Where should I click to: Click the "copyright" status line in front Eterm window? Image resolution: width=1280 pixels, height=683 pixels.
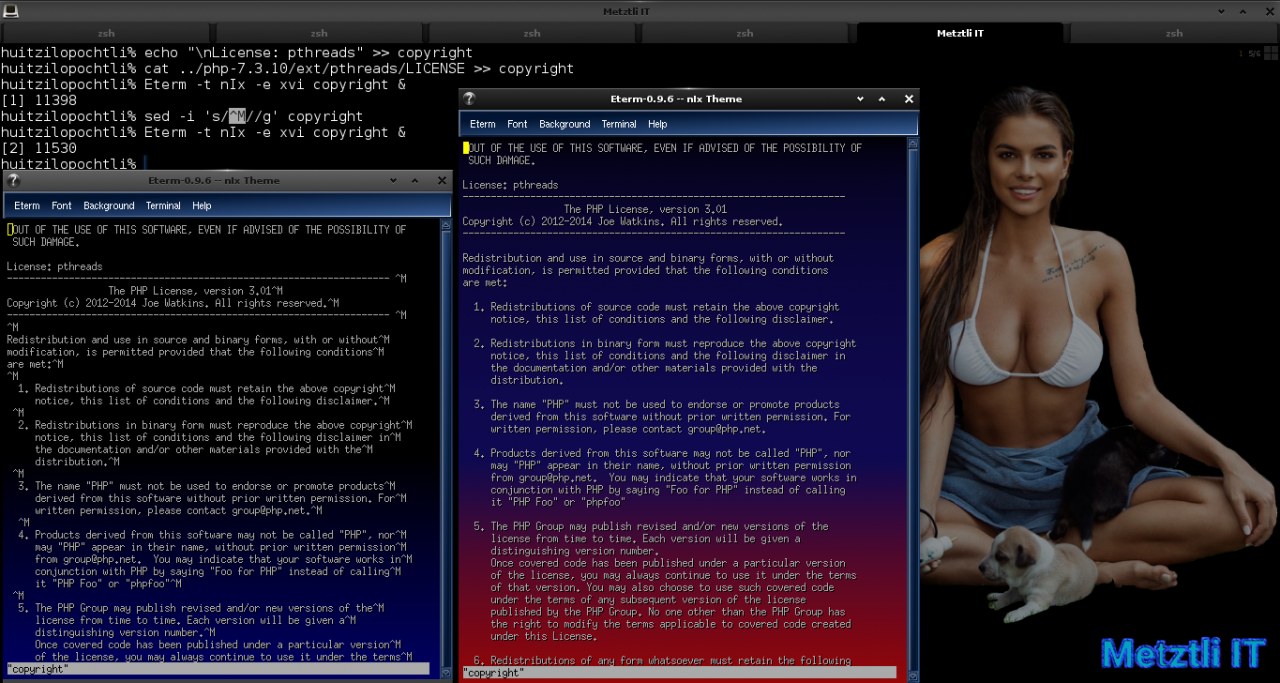click(x=679, y=673)
